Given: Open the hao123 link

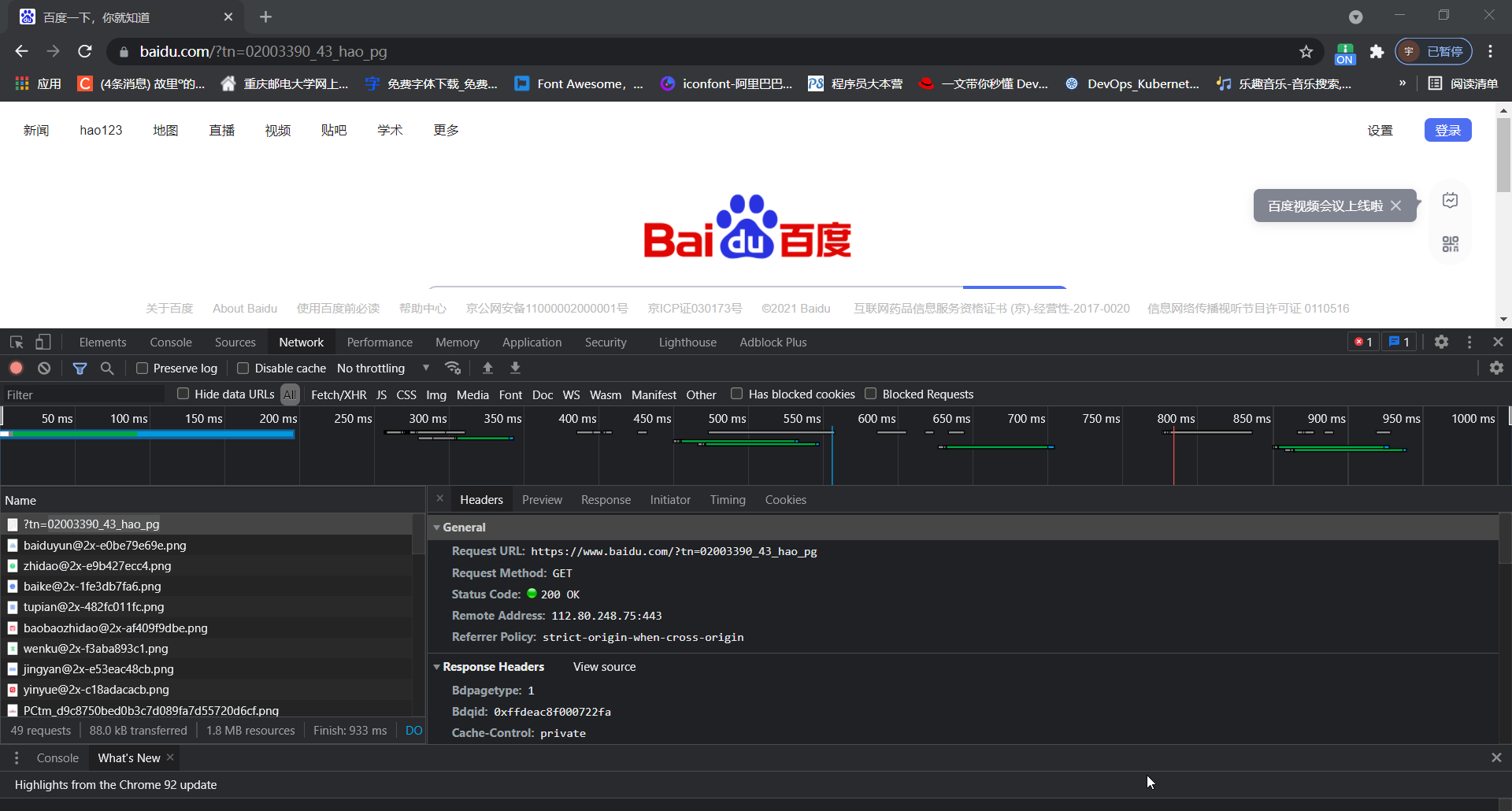Looking at the screenshot, I should (101, 130).
